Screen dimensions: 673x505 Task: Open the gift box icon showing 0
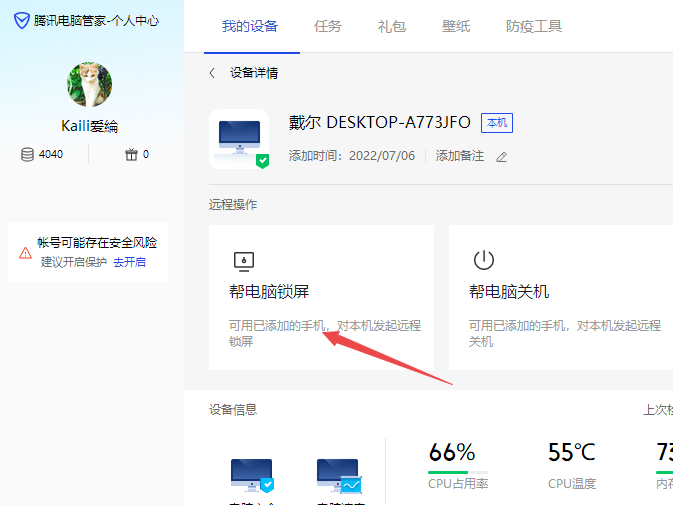[131, 154]
